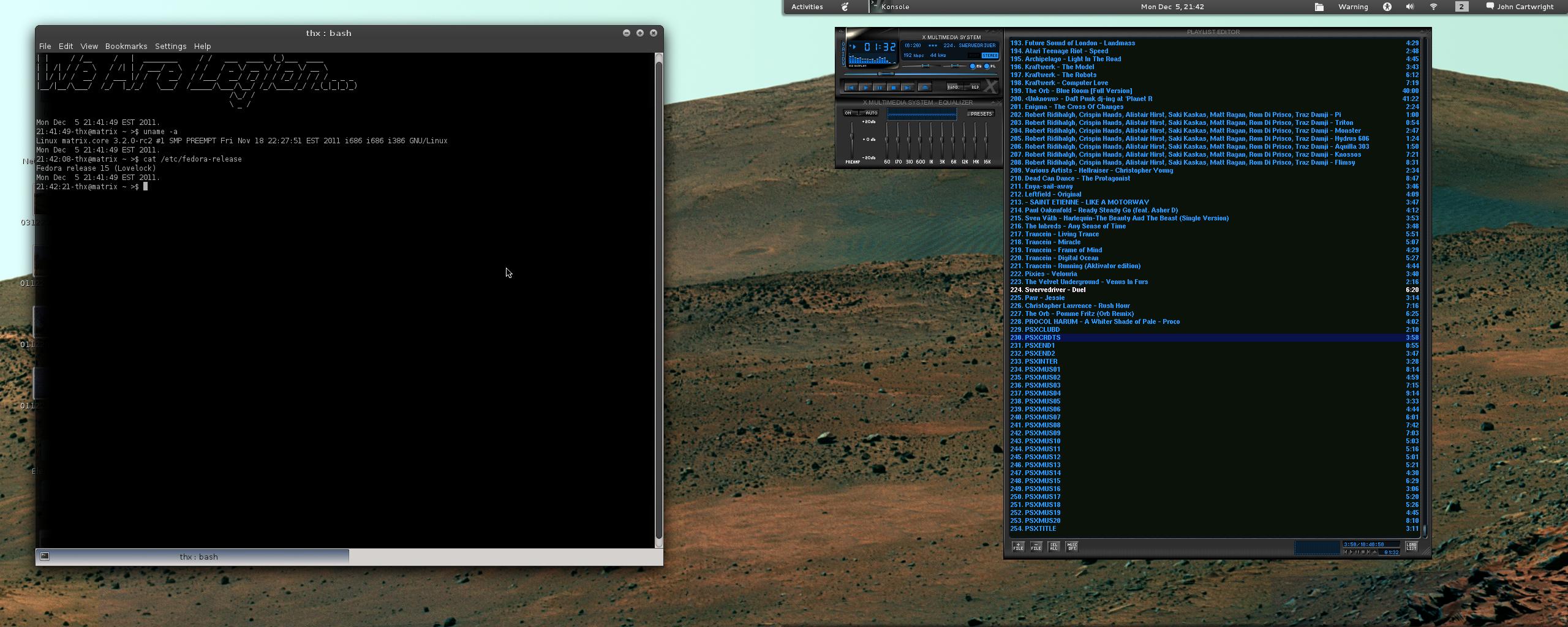1568x627 pixels.
Task: Click the -FILE icon to remove a track
Action: 1036,547
